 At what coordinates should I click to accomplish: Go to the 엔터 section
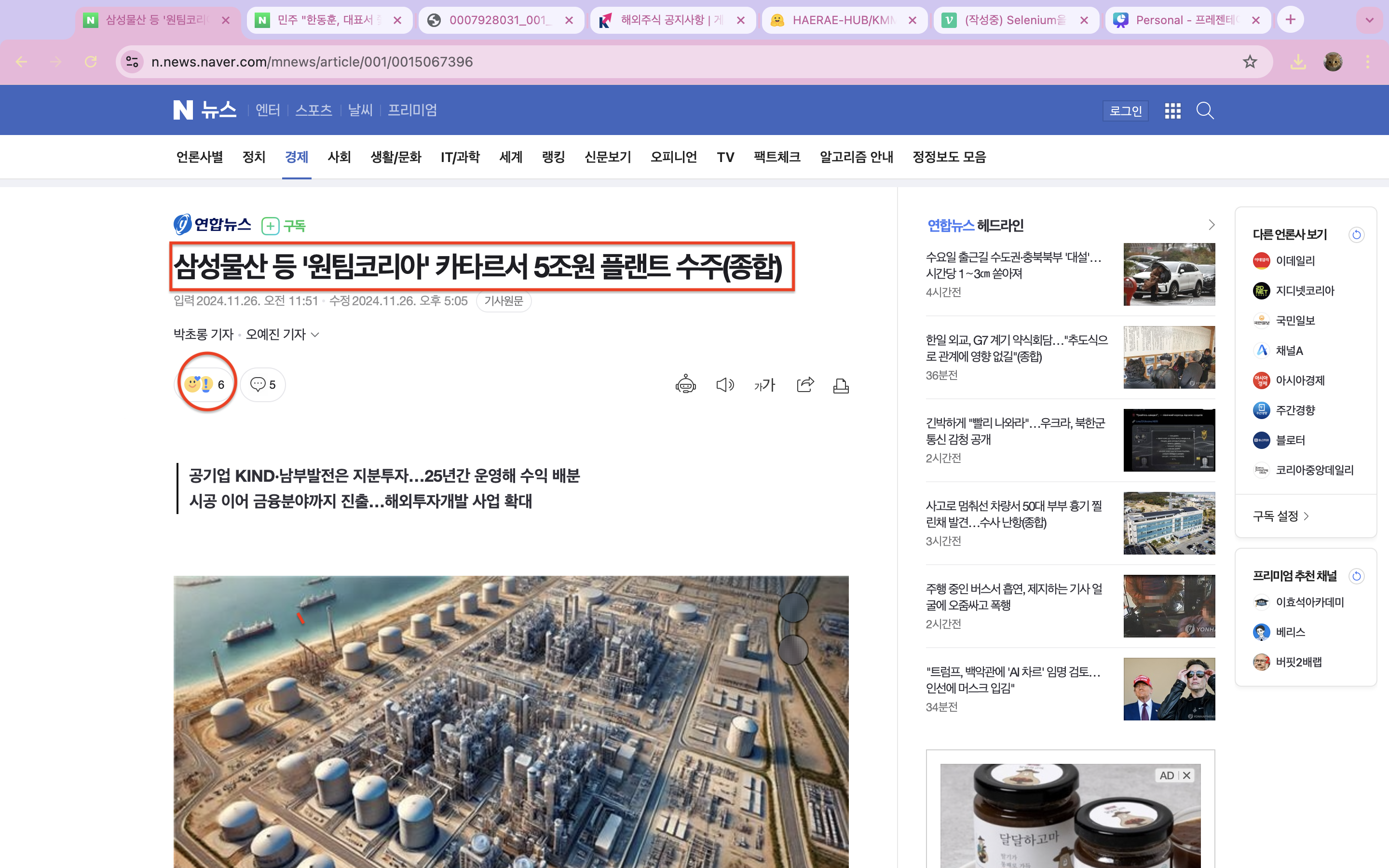[x=268, y=109]
